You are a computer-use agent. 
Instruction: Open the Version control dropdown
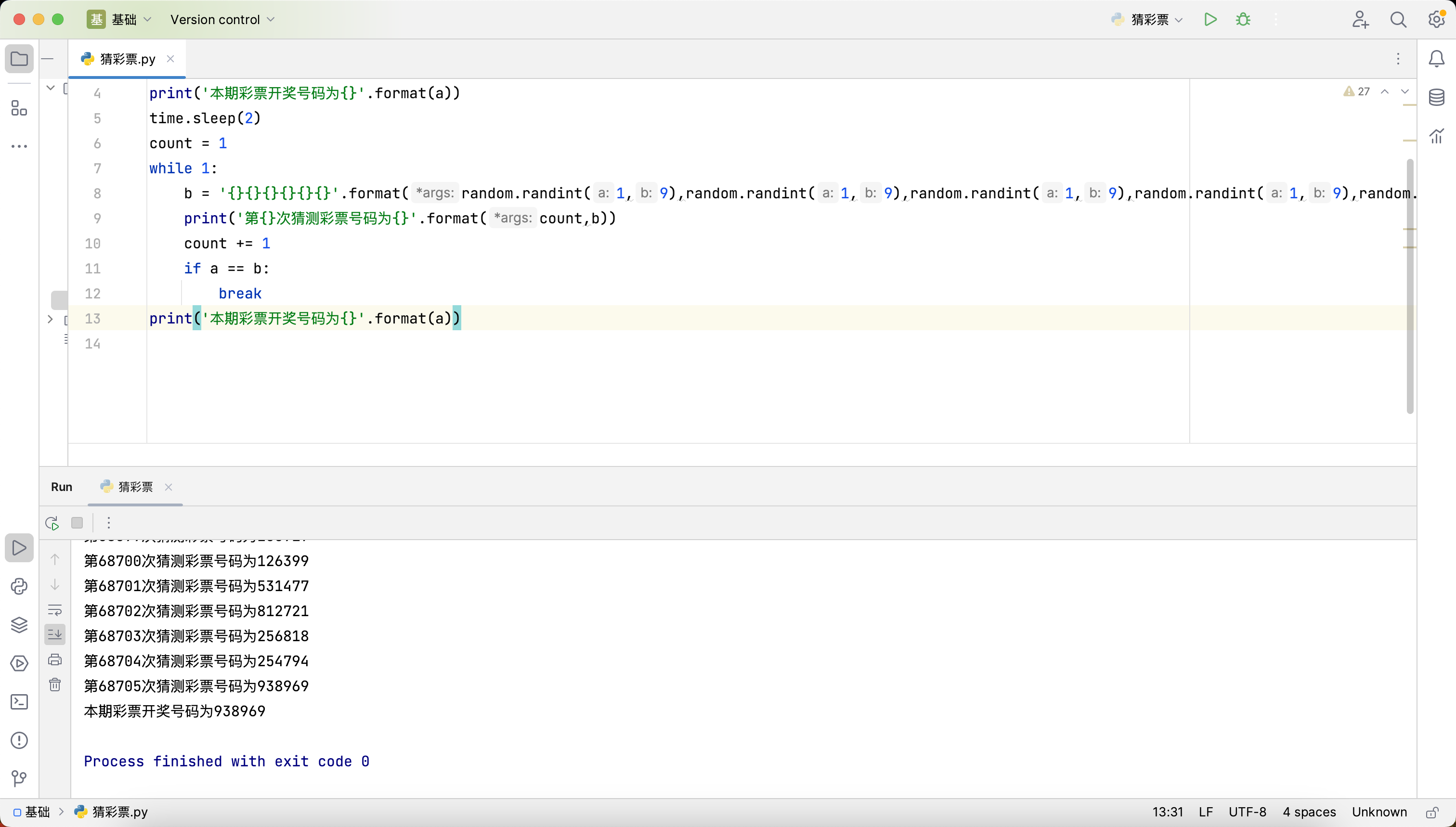click(x=223, y=19)
